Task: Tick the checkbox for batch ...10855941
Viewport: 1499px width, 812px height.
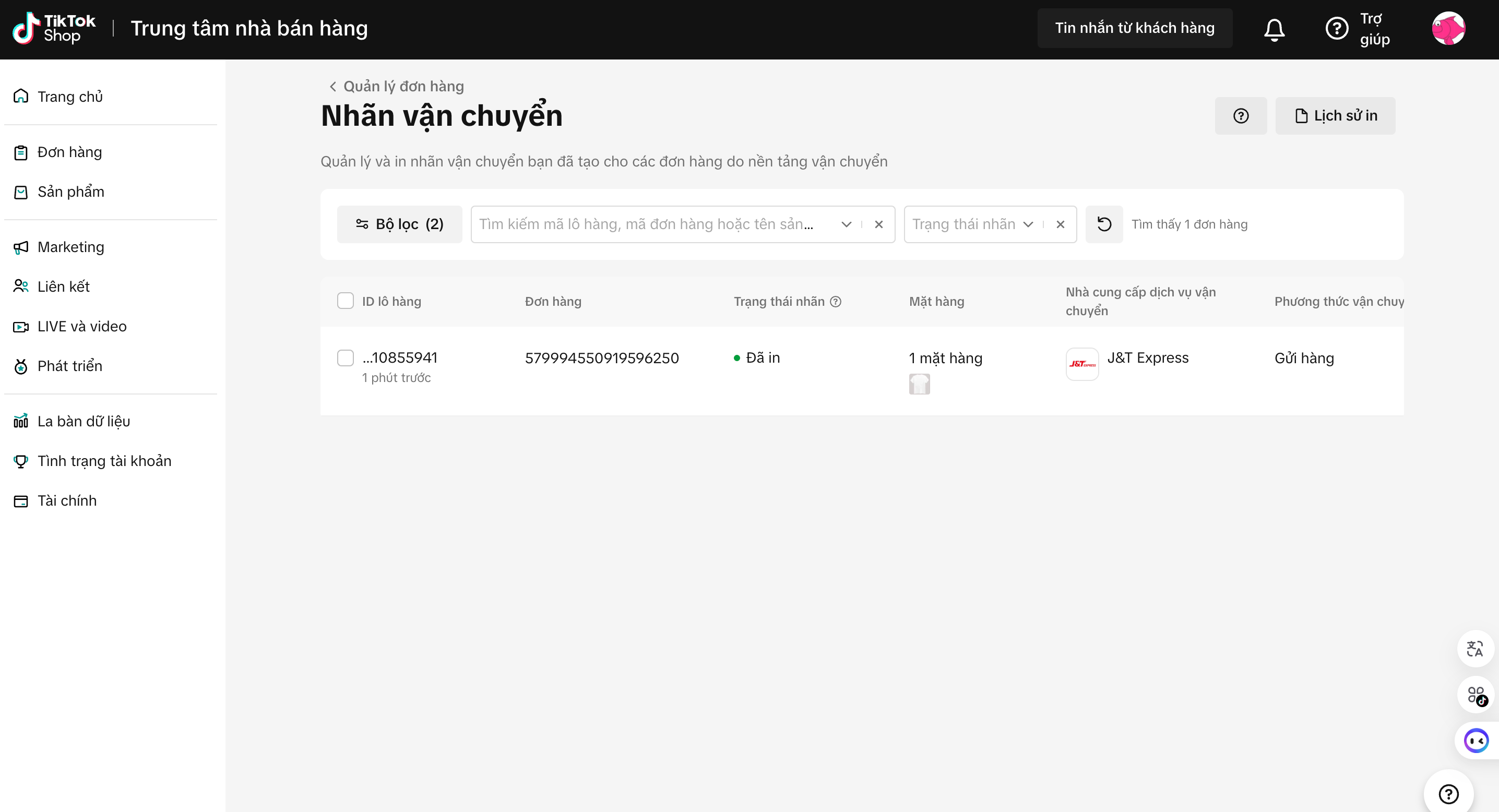Action: tap(346, 357)
